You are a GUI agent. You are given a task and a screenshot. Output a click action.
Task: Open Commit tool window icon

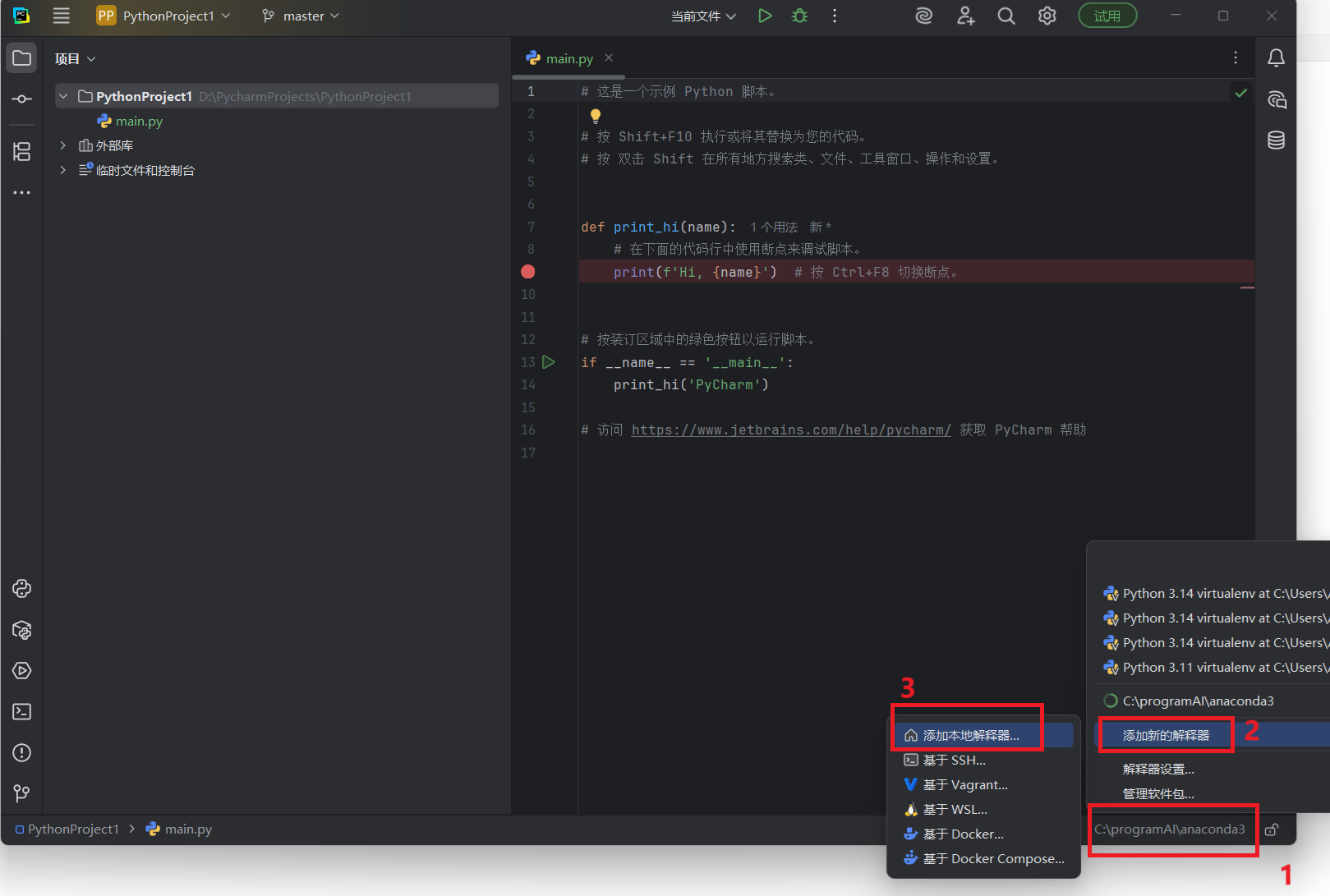22,99
